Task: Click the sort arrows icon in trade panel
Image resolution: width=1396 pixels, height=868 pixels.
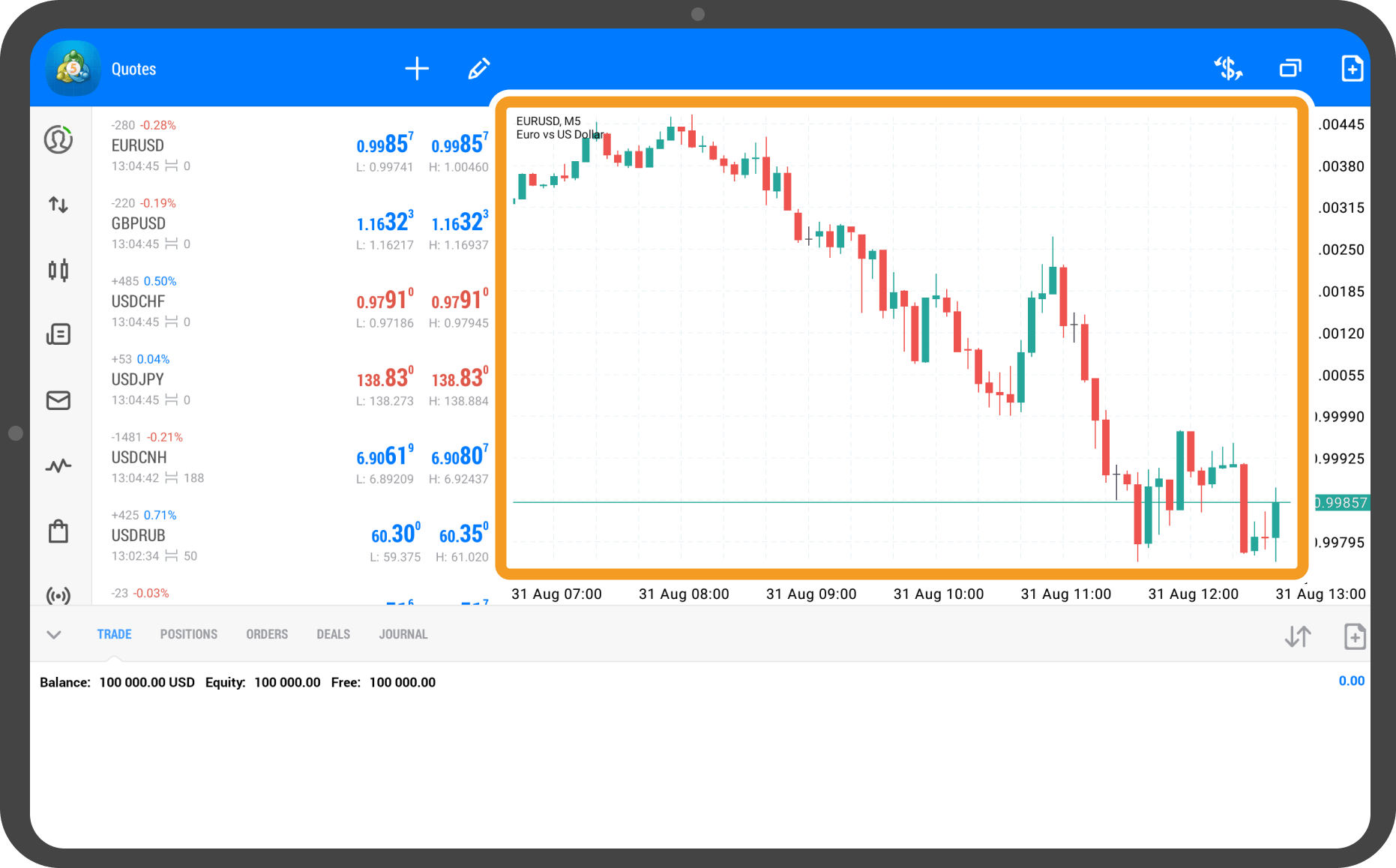Action: pyautogui.click(x=1298, y=637)
